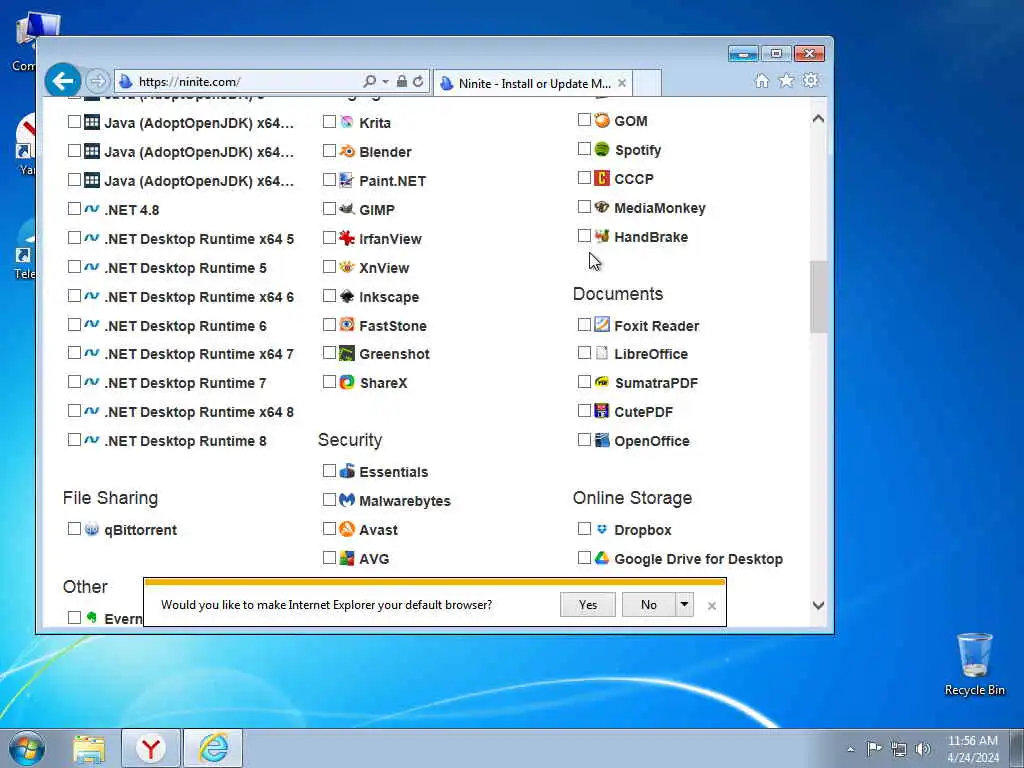Click Yes to set default browser

coord(588,605)
